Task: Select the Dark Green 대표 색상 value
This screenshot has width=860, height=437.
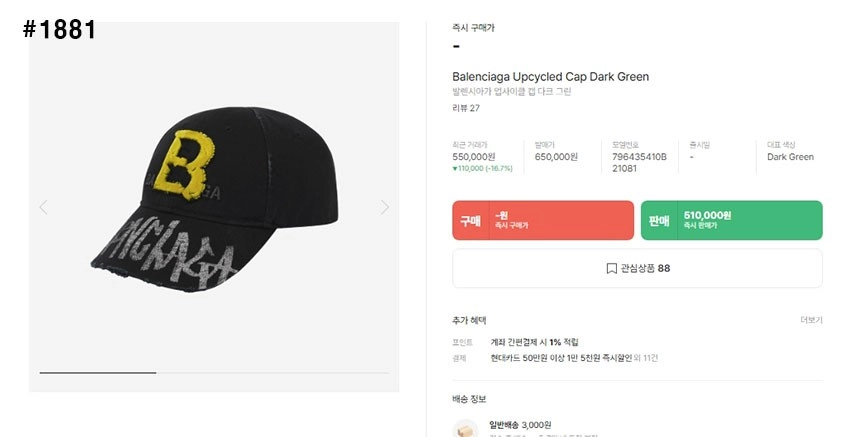Action: point(790,157)
